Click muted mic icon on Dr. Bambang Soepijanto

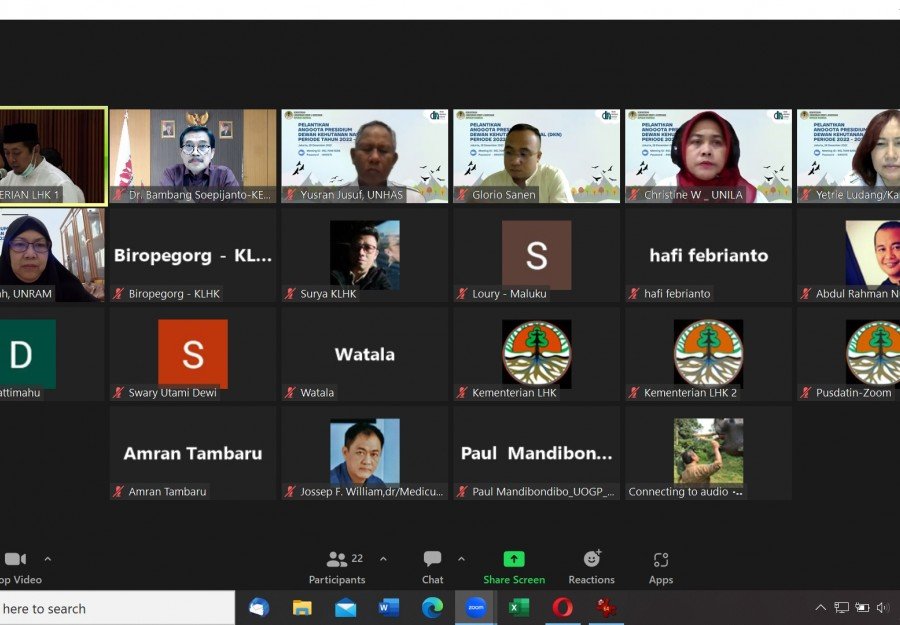(x=118, y=195)
